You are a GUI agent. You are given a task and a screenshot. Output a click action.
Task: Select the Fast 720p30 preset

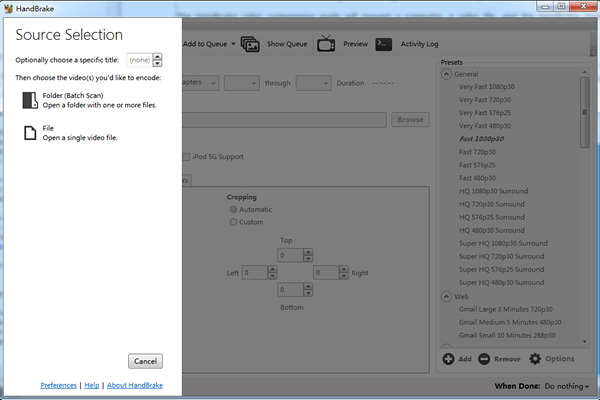[477, 152]
